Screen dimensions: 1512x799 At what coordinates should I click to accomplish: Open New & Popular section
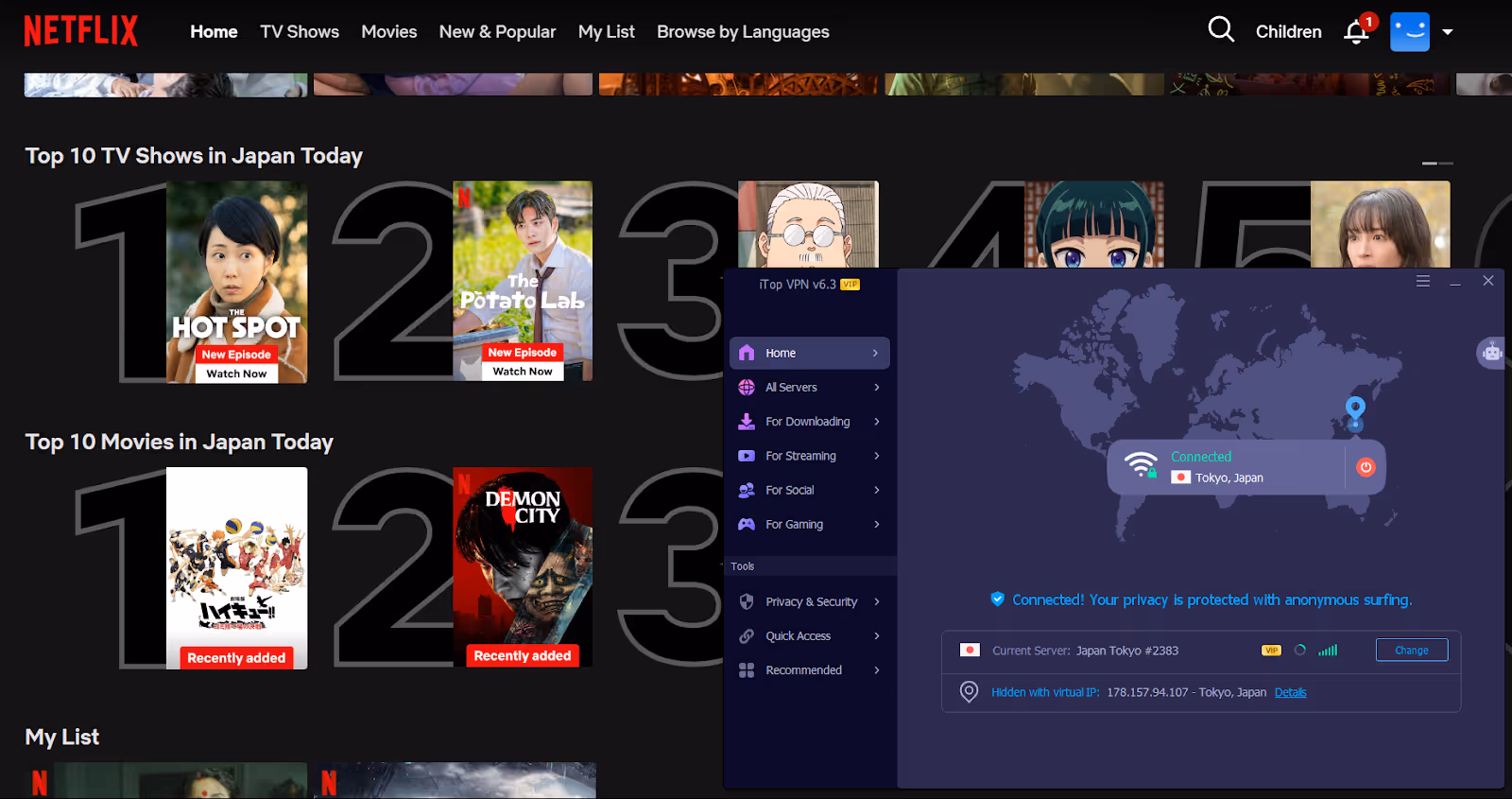pyautogui.click(x=497, y=31)
